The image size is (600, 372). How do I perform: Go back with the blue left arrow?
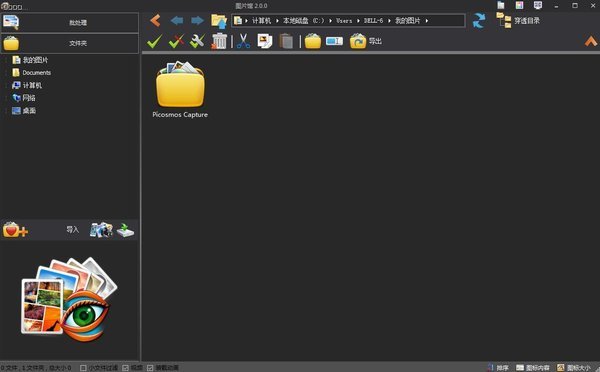pos(176,20)
